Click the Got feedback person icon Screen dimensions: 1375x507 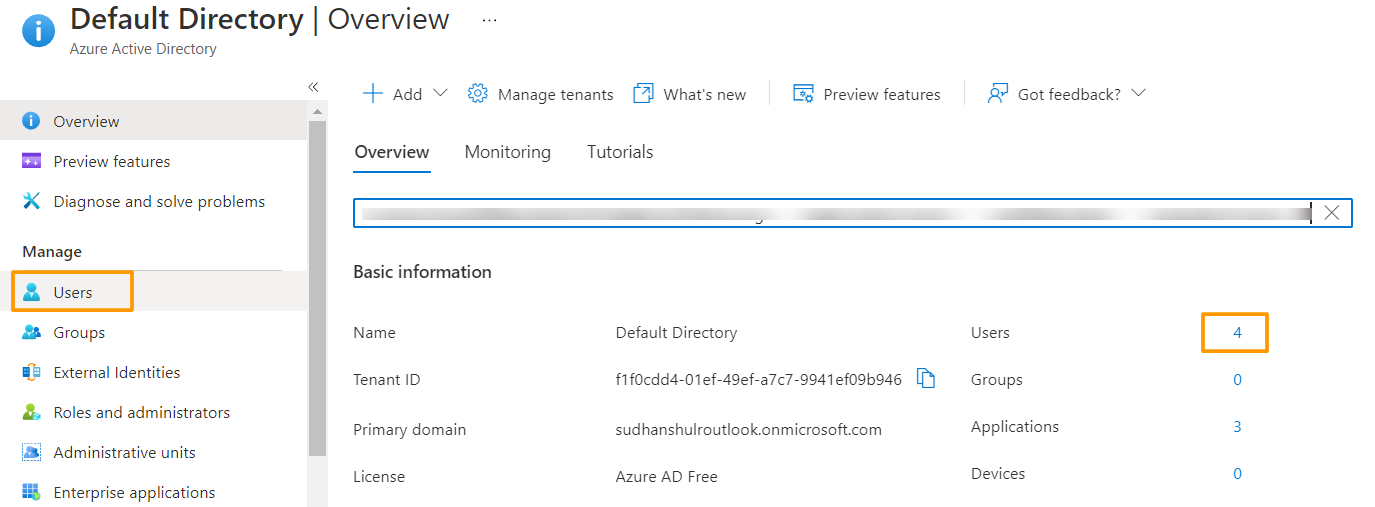pyautogui.click(x=997, y=93)
